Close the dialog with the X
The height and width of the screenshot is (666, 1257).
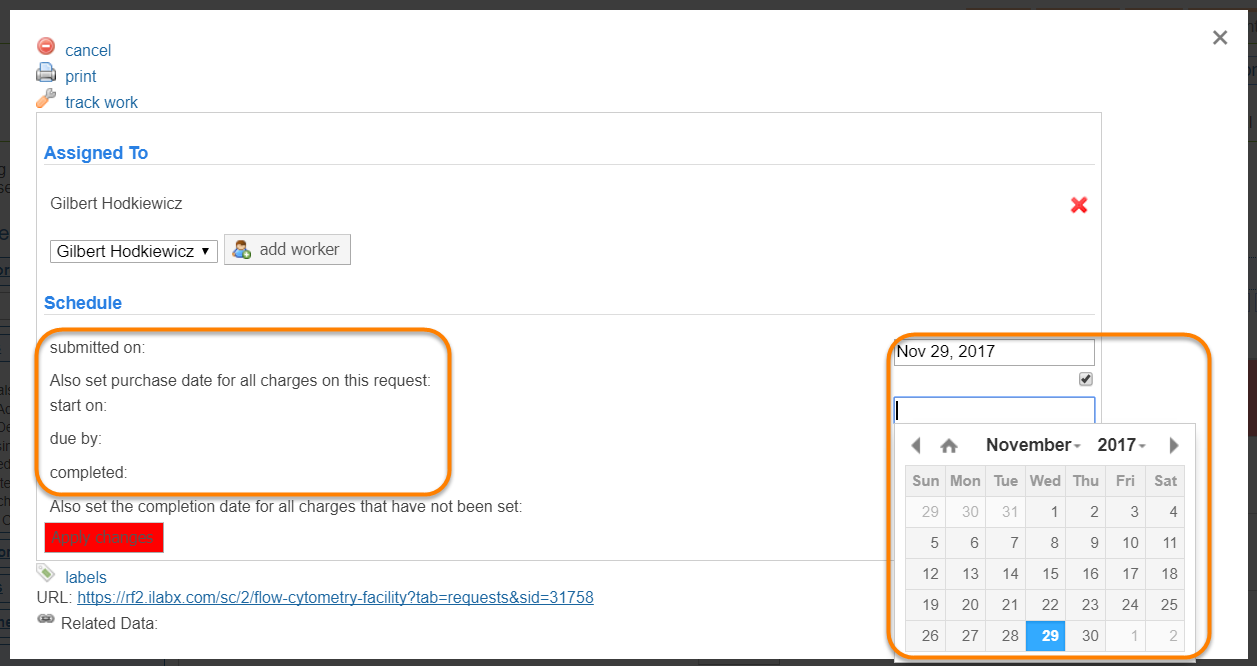coord(1219,38)
